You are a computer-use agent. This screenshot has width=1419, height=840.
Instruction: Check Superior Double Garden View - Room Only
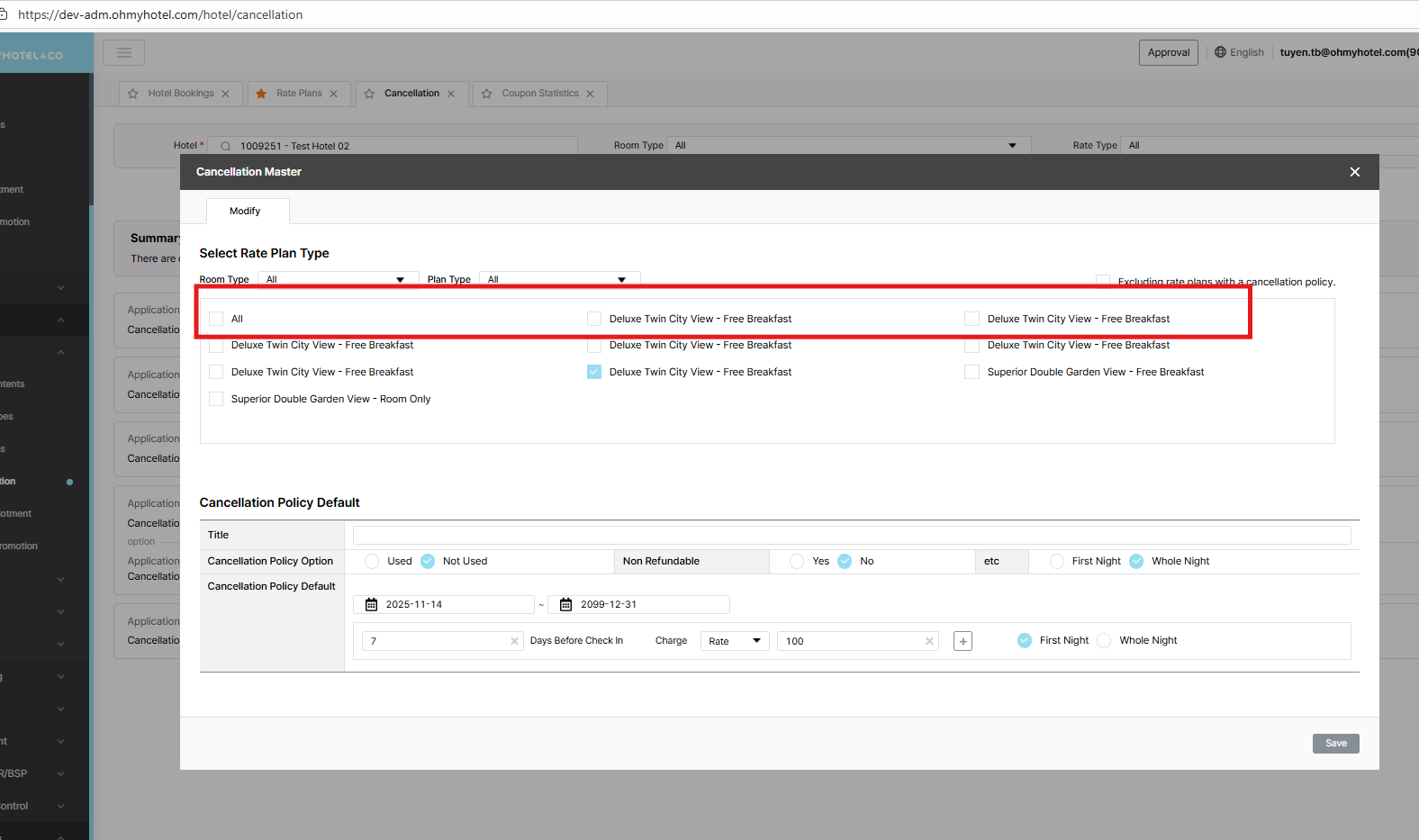[216, 399]
